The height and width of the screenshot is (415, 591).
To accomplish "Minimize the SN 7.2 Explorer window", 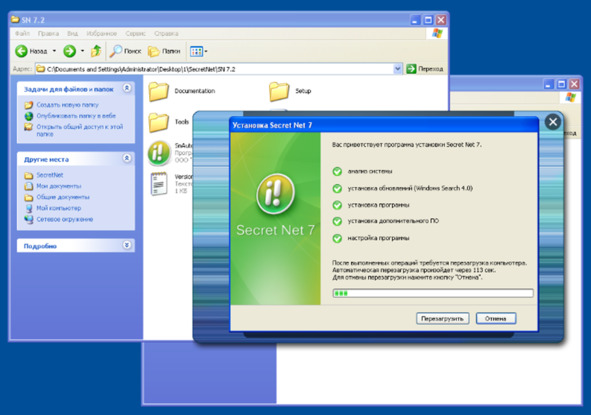I will (415, 20).
